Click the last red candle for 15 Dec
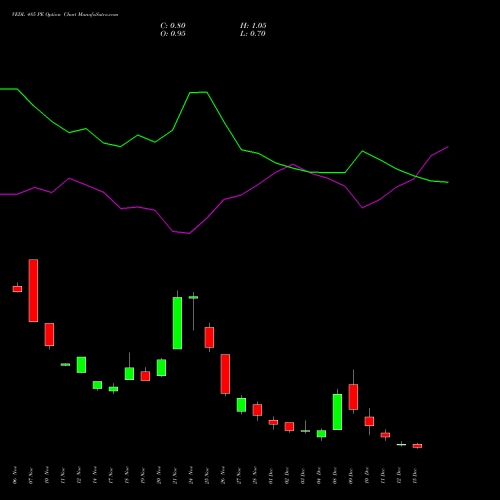Viewport: 500px width, 500px height. [417, 446]
